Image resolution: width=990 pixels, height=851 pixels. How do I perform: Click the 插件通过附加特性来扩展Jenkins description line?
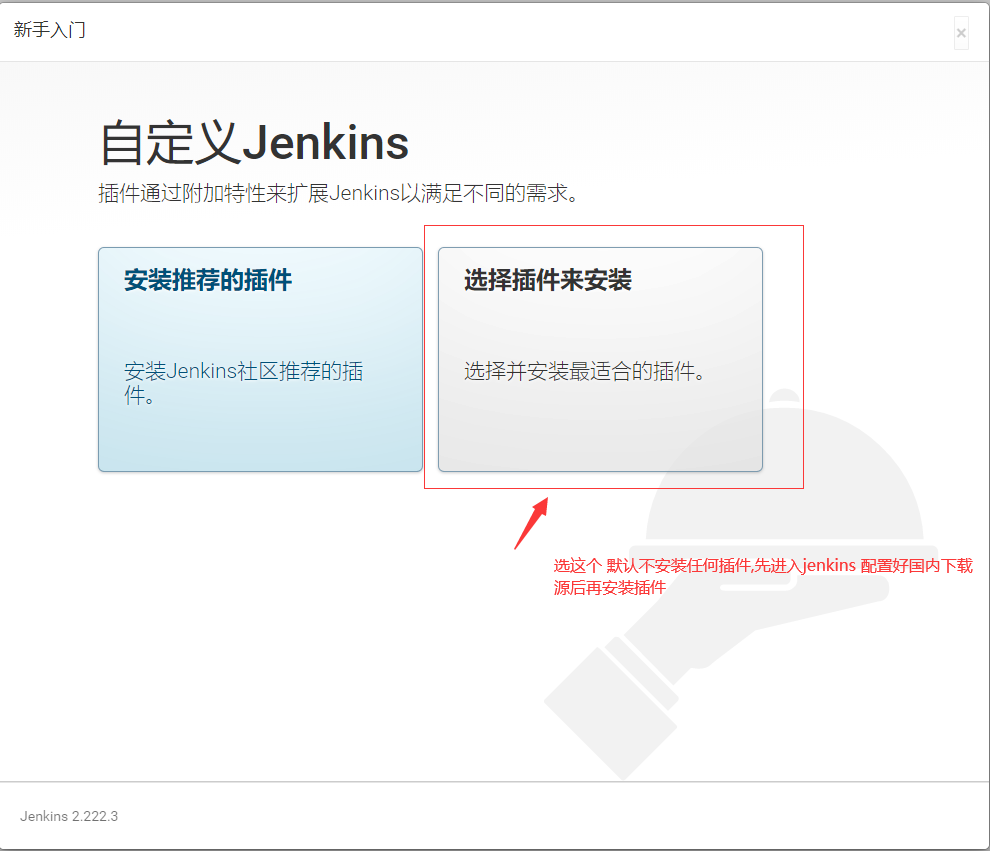339,193
